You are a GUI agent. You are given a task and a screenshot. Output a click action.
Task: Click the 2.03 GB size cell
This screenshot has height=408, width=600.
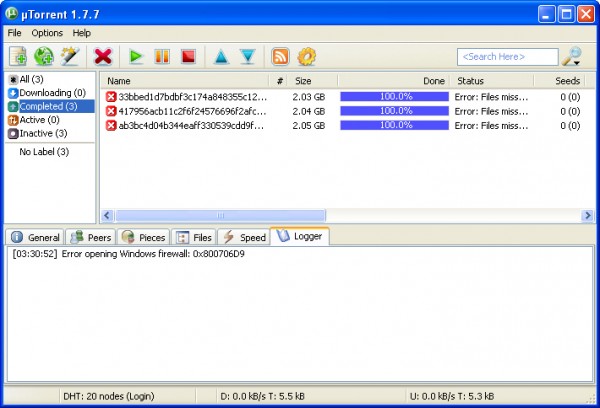309,97
